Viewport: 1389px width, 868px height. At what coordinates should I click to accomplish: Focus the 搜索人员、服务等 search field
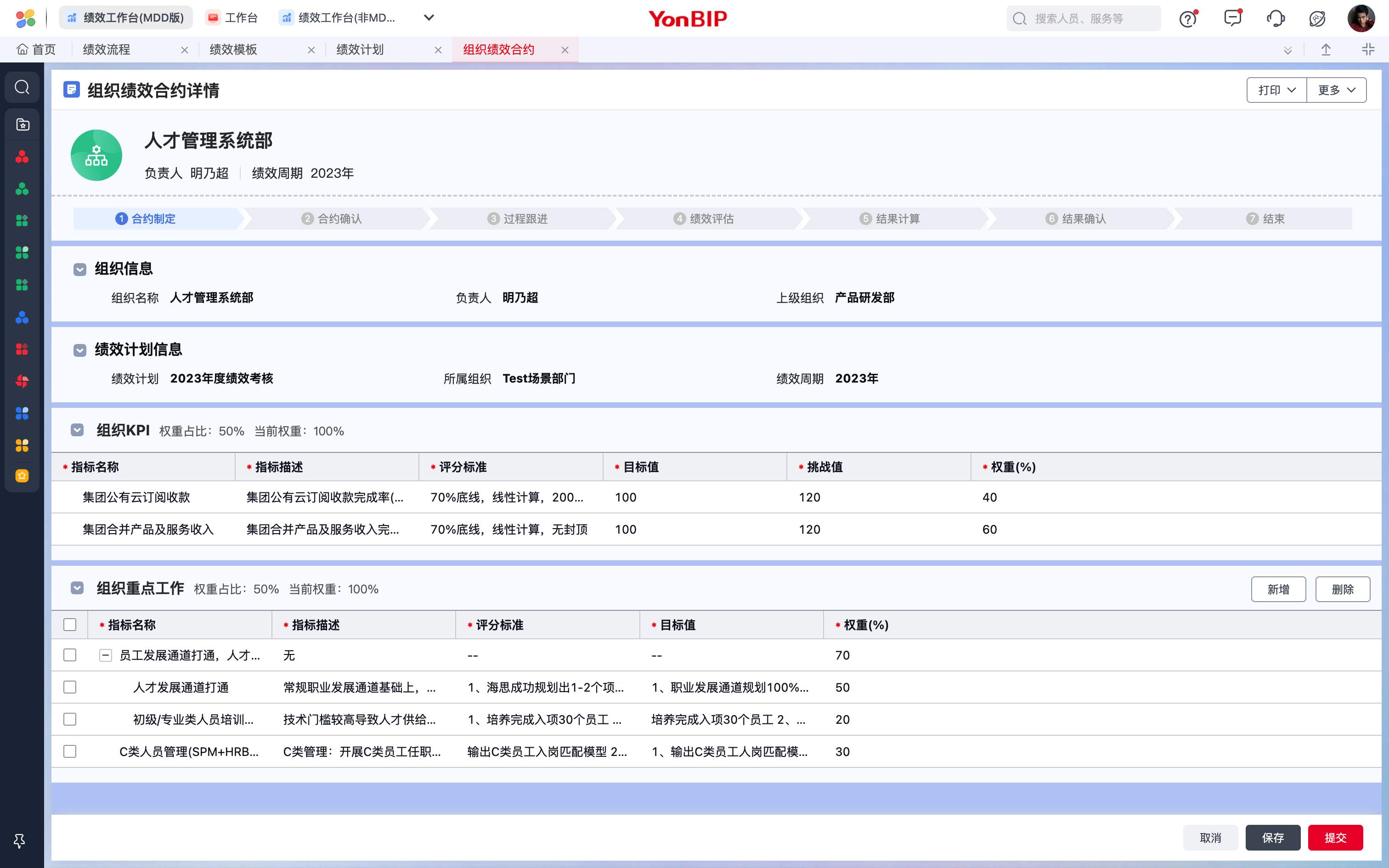(x=1084, y=18)
